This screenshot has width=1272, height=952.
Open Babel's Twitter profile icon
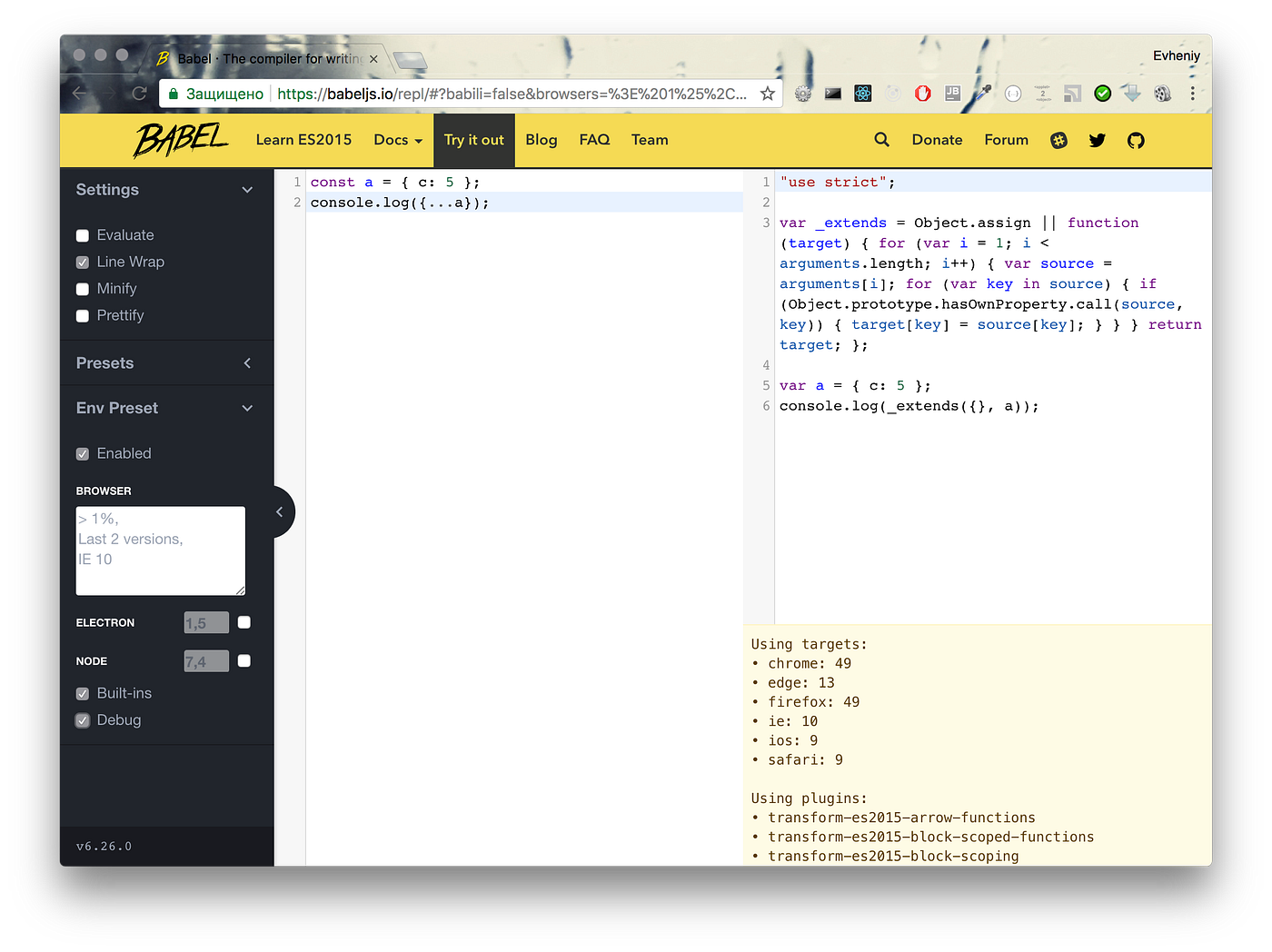pos(1097,140)
